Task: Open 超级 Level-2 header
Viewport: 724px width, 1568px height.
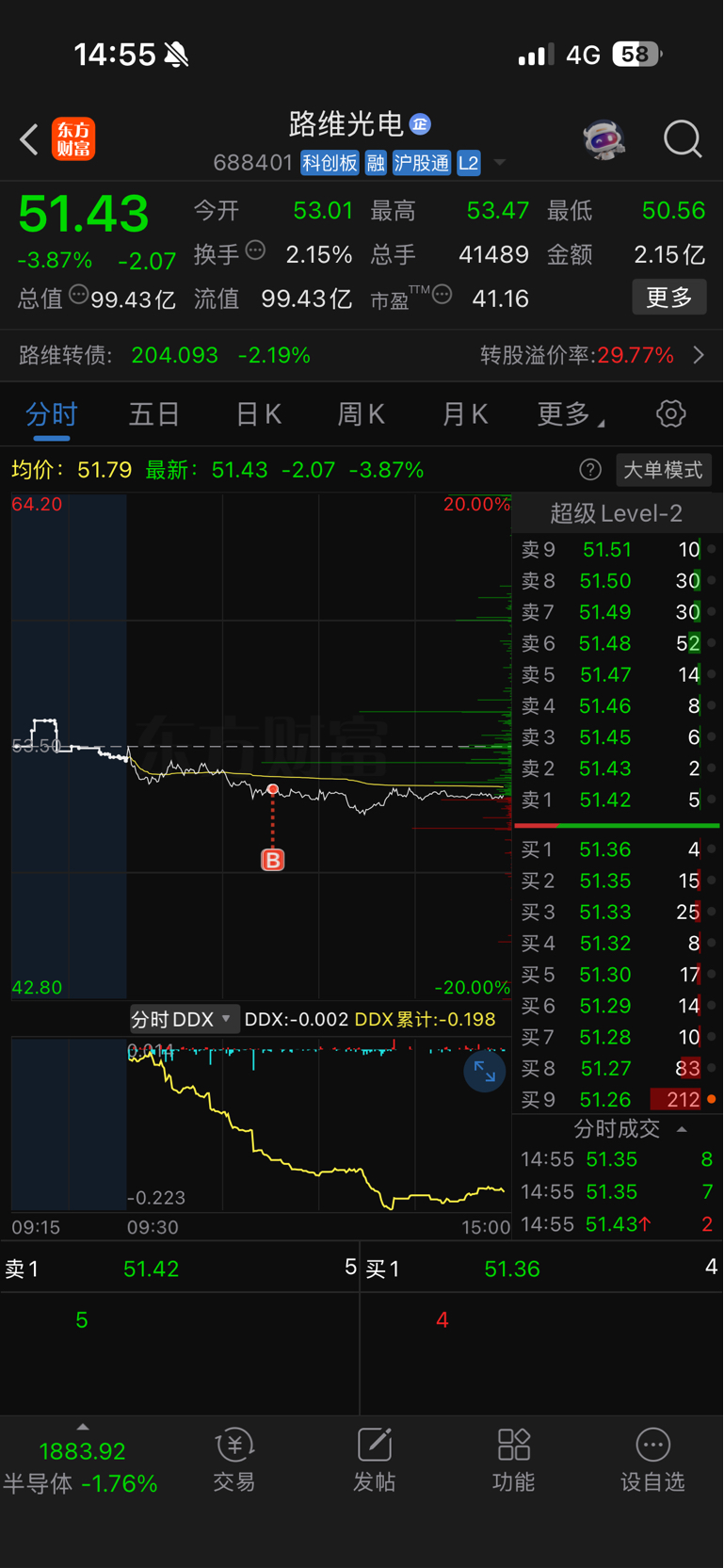Action: tap(617, 513)
